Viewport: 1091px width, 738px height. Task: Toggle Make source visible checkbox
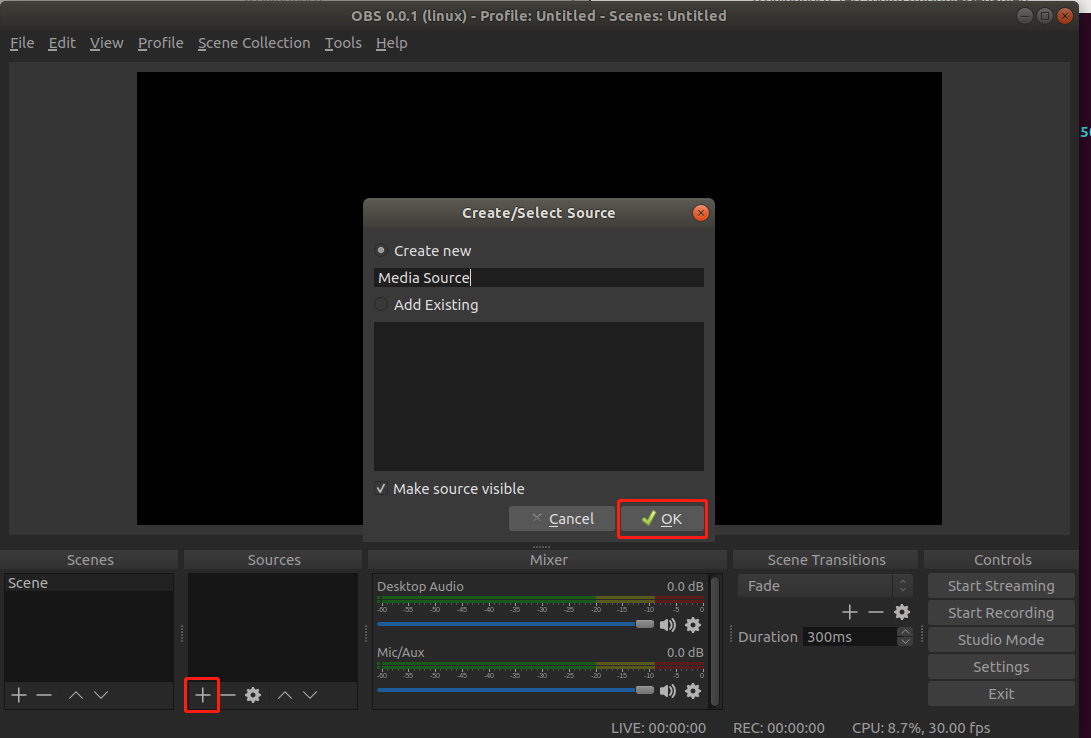coord(381,489)
